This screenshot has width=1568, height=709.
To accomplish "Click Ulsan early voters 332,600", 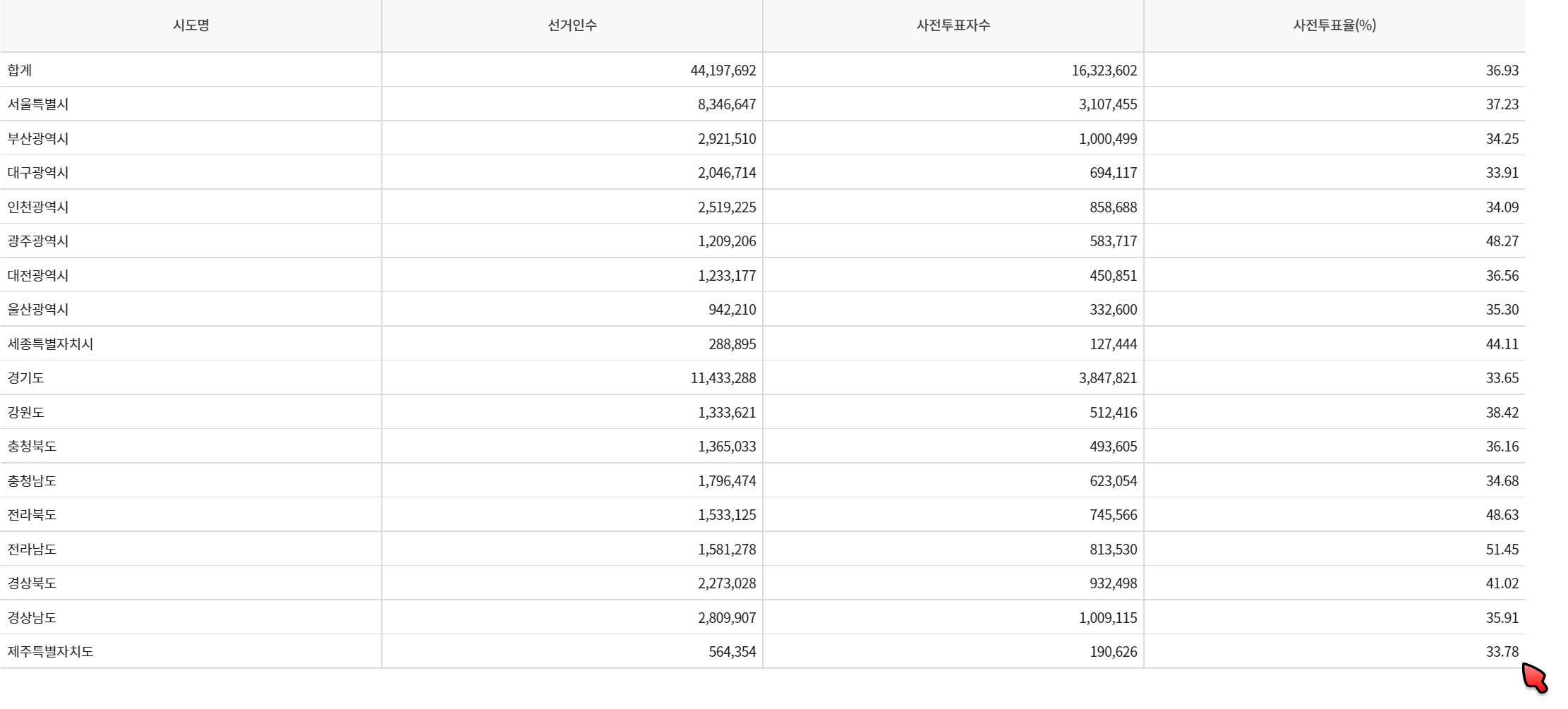I will pos(1114,310).
